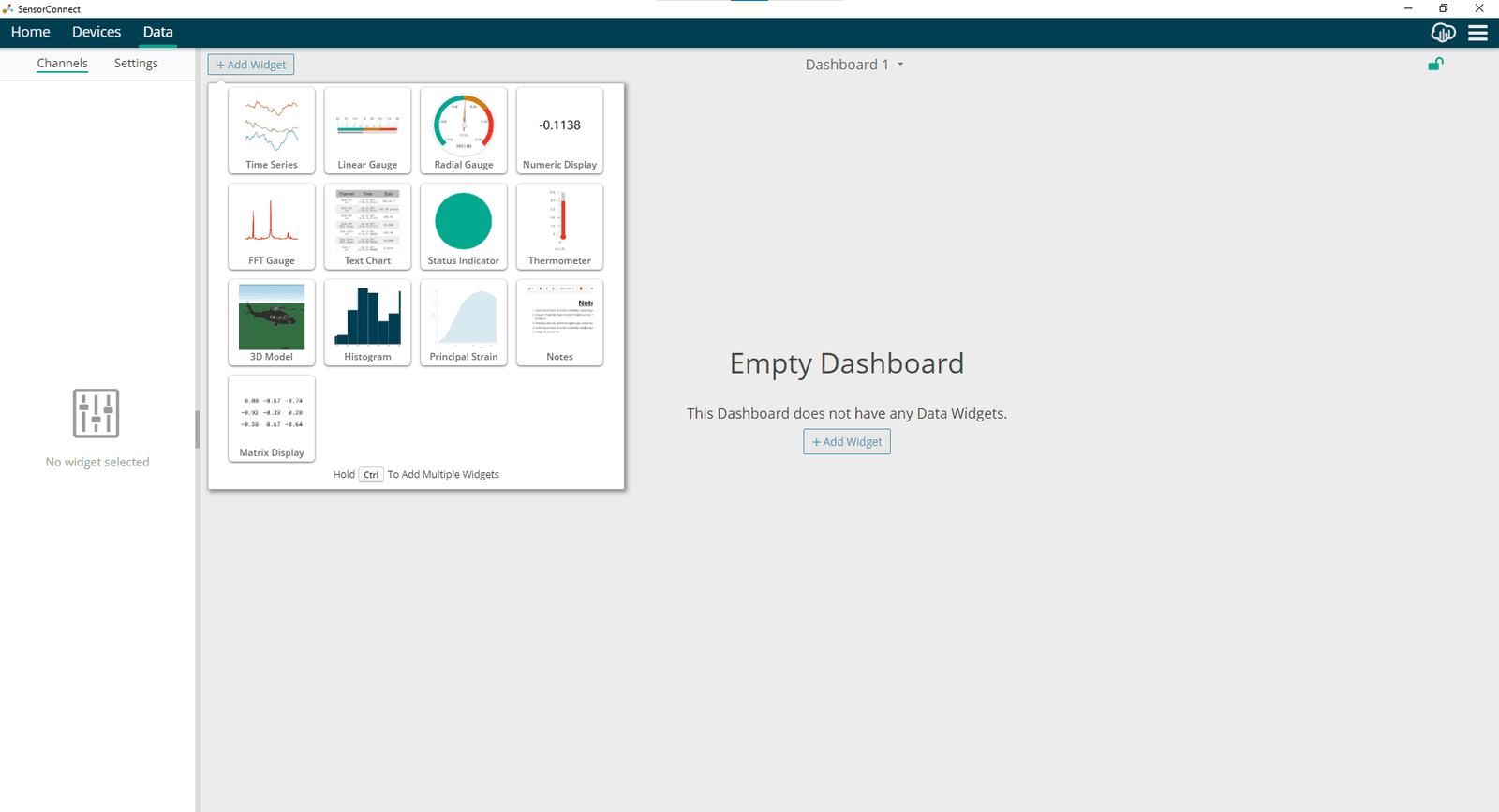
Task: Add a Principal Strain widget
Action: 464,322
